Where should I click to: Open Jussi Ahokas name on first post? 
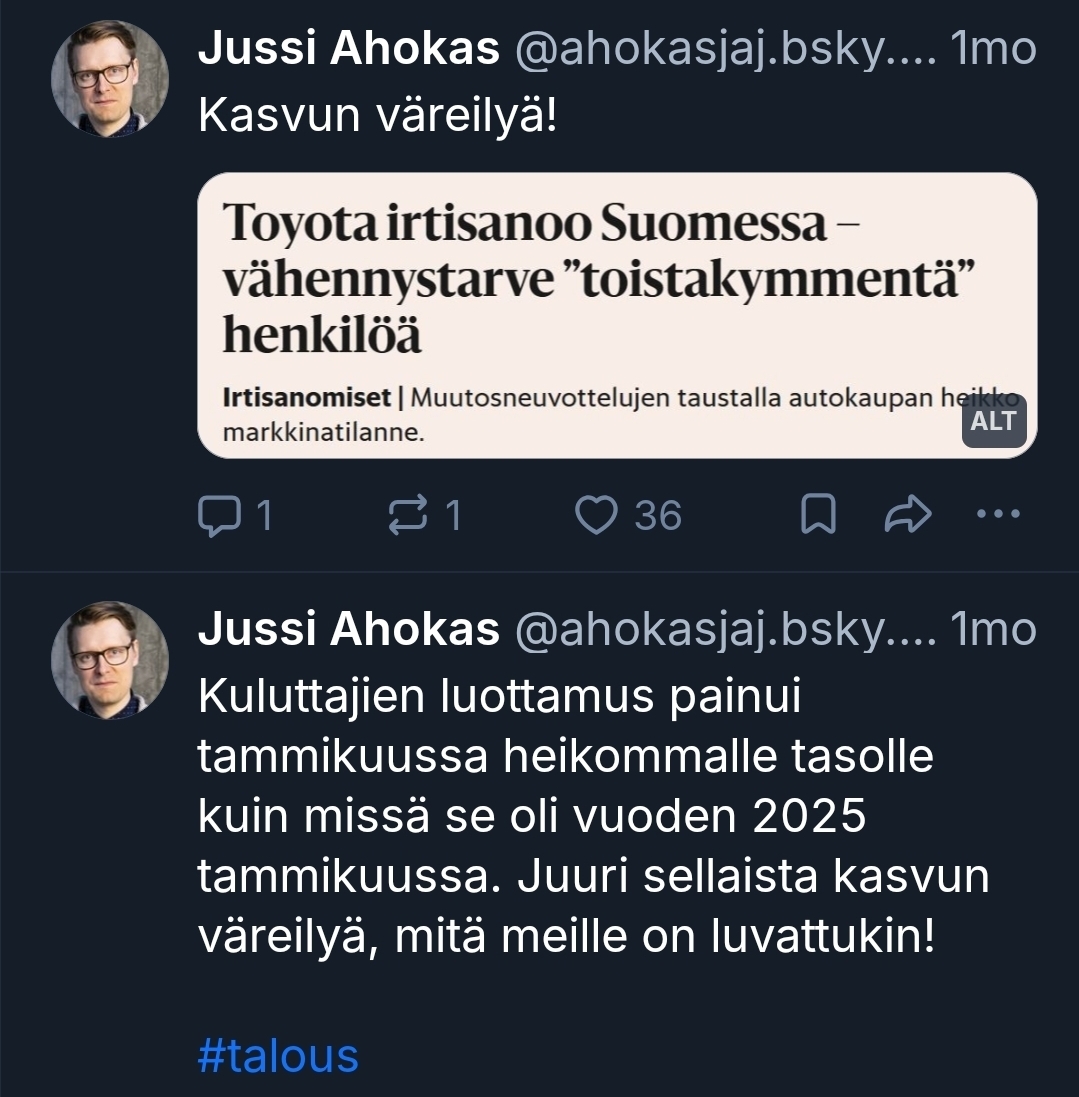348,49
